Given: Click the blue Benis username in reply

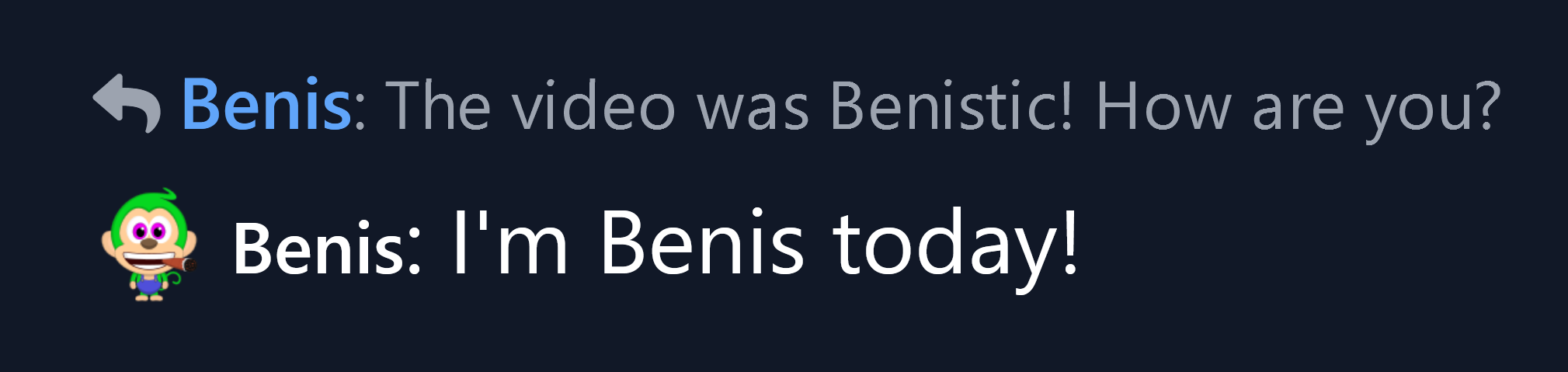Looking at the screenshot, I should (x=266, y=105).
